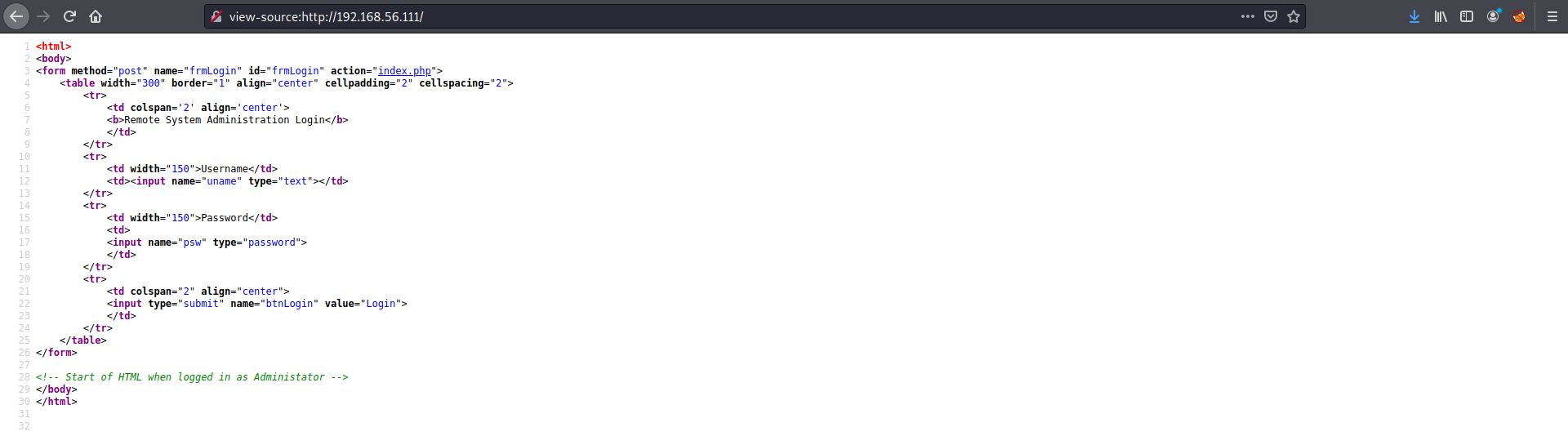Reload the page source
This screenshot has width=1568, height=436.
(x=69, y=16)
